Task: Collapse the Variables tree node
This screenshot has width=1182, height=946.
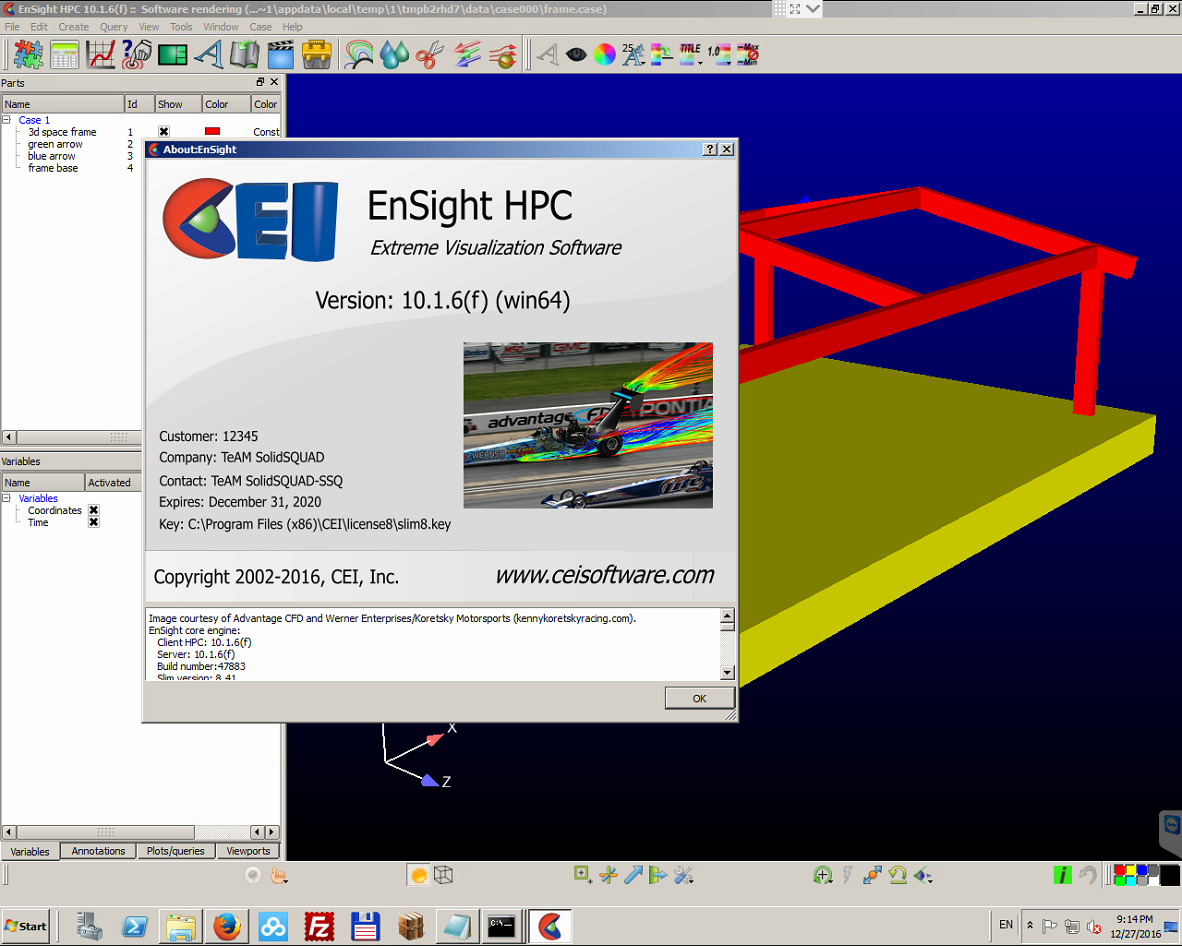Action: coord(6,498)
